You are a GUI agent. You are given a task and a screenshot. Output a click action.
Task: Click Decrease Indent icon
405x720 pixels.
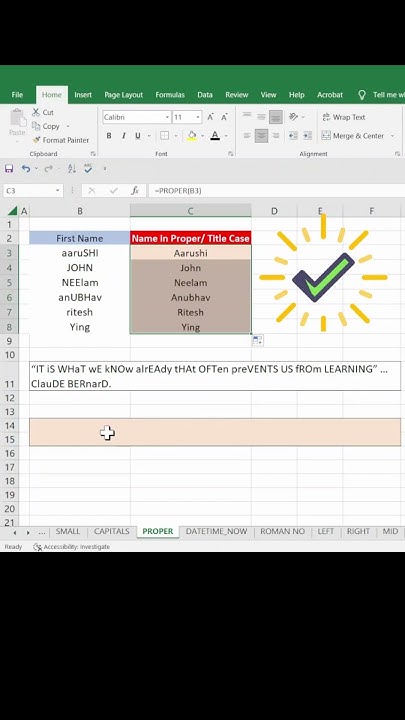click(293, 135)
